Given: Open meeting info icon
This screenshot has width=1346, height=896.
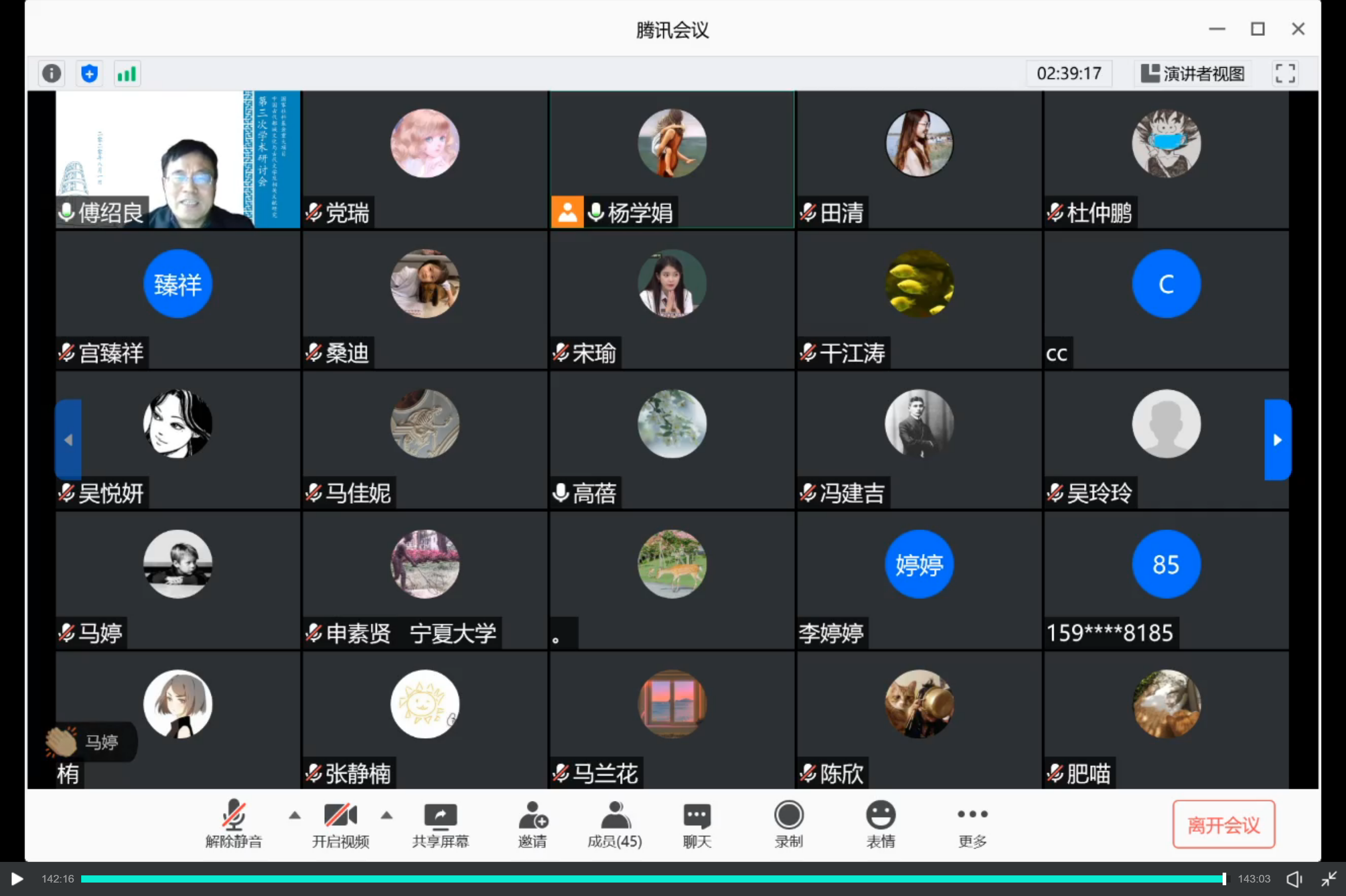Looking at the screenshot, I should (52, 74).
